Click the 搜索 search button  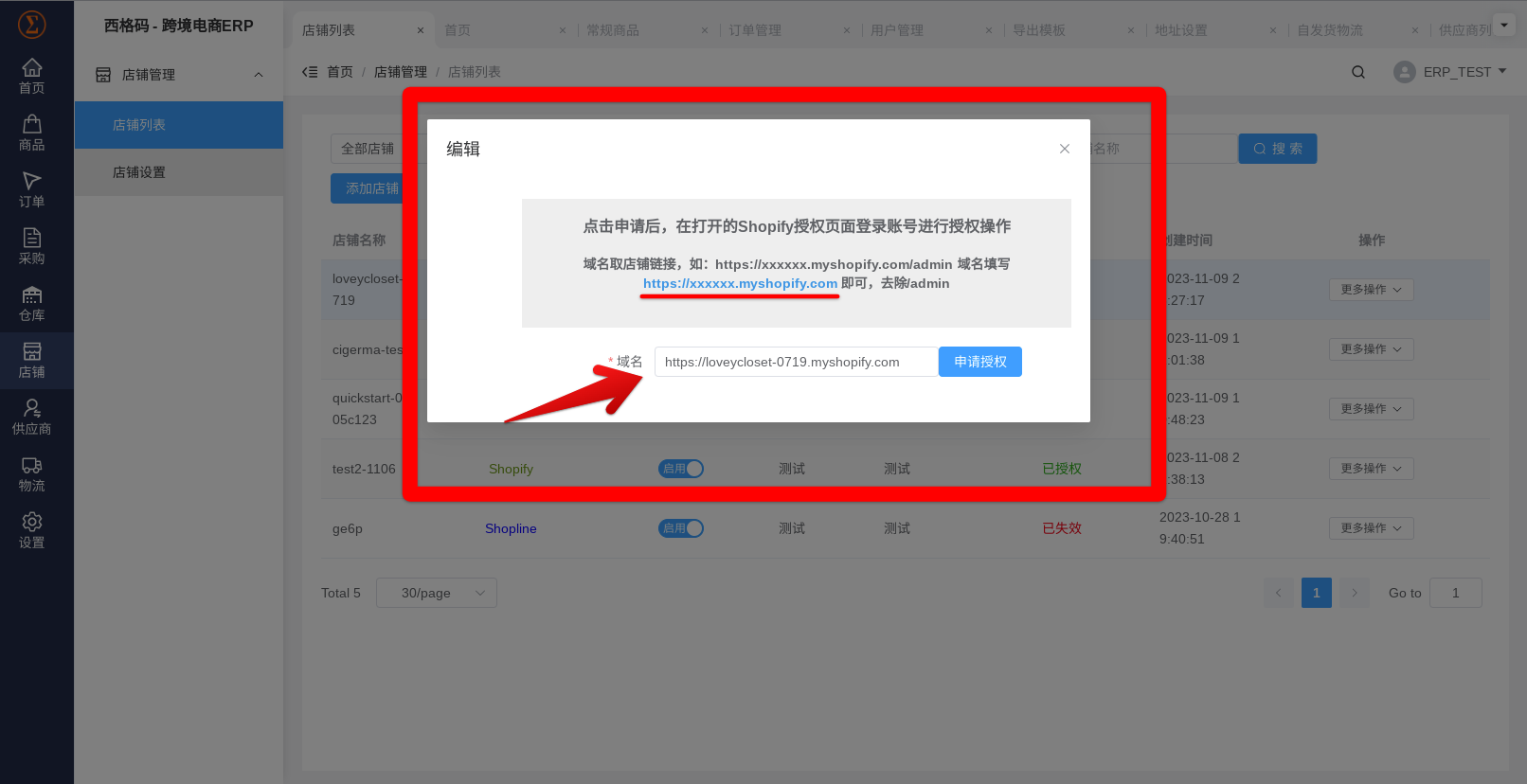pos(1278,149)
